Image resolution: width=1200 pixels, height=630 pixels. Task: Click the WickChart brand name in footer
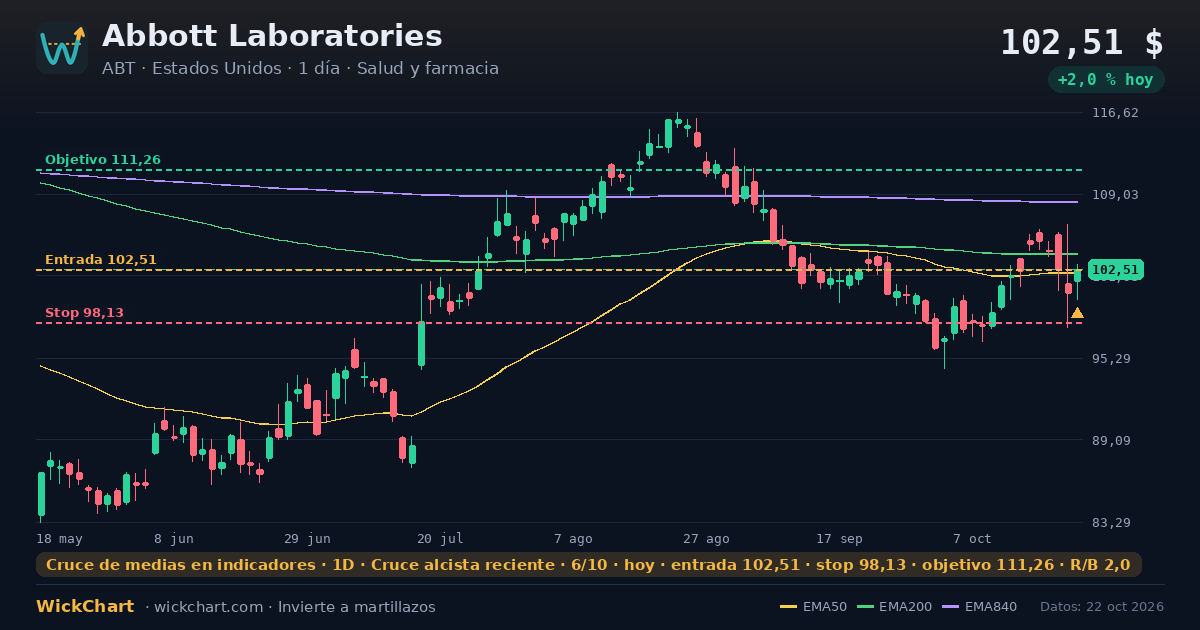(x=85, y=607)
